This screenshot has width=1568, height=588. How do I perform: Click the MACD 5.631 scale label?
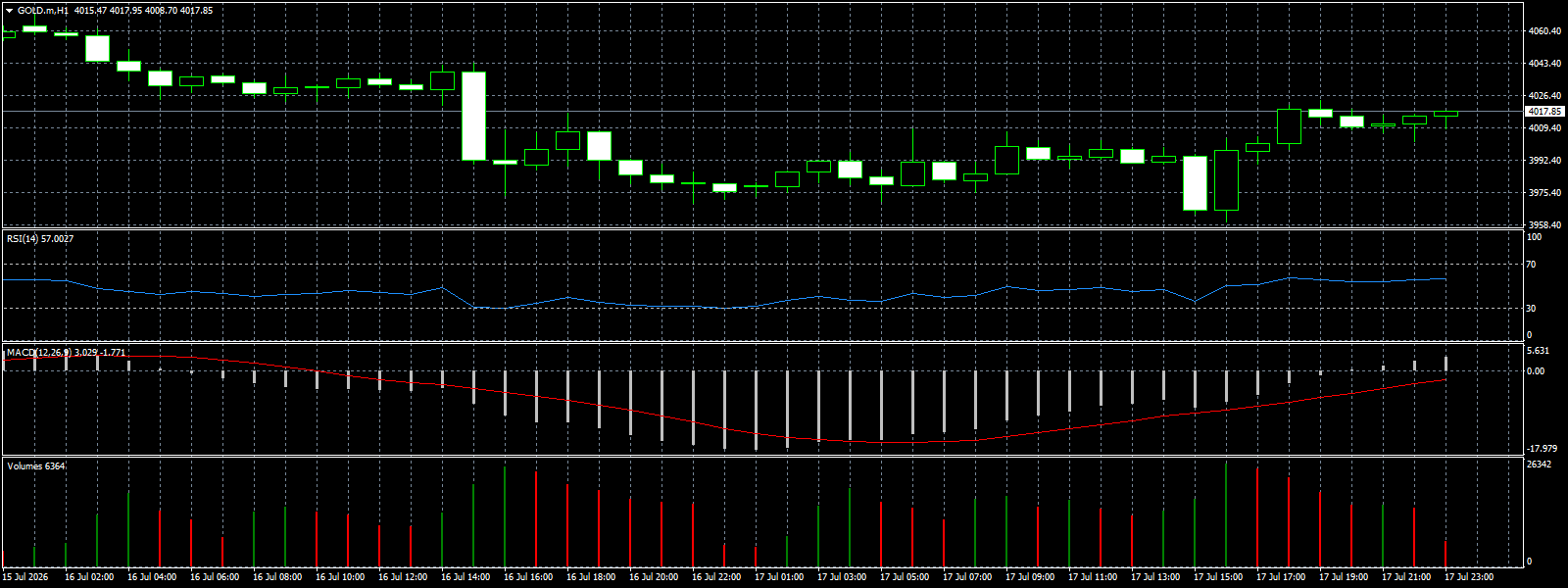[x=1539, y=351]
